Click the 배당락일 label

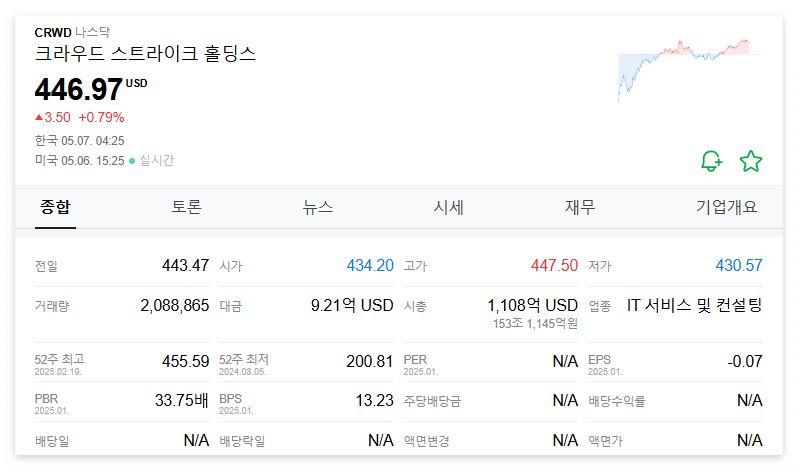tap(242, 441)
